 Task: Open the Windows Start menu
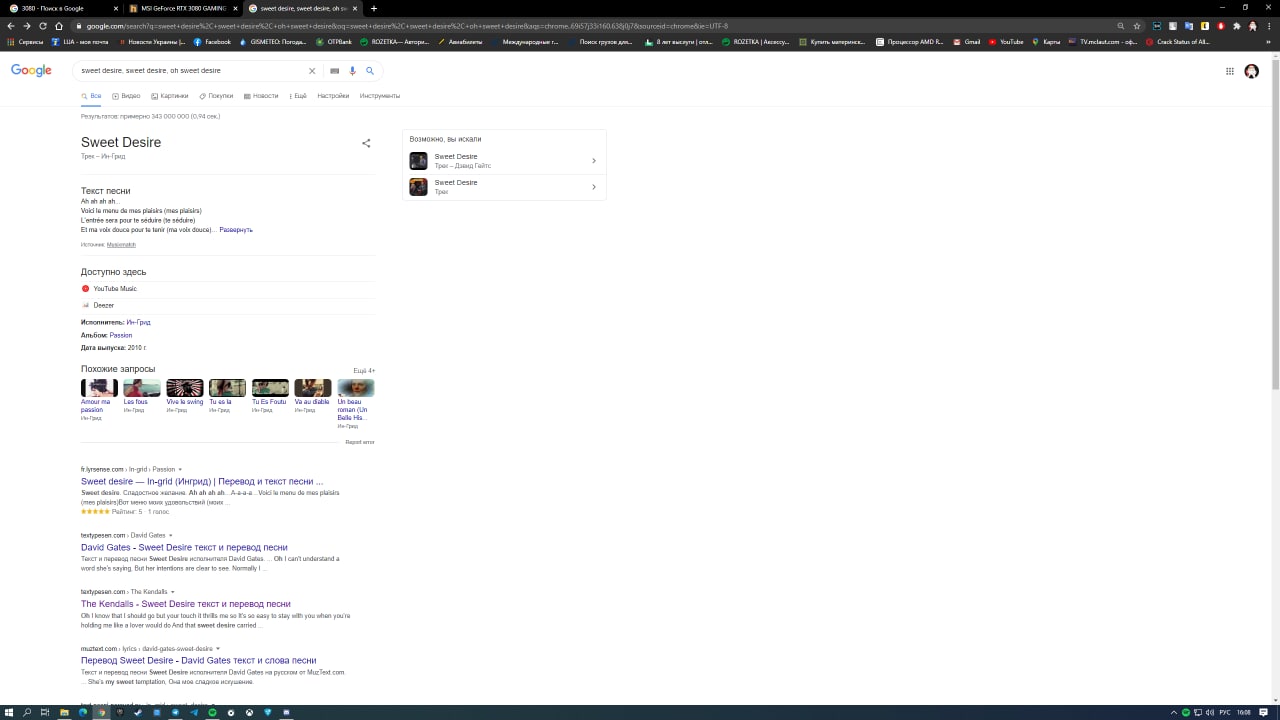click(9, 712)
